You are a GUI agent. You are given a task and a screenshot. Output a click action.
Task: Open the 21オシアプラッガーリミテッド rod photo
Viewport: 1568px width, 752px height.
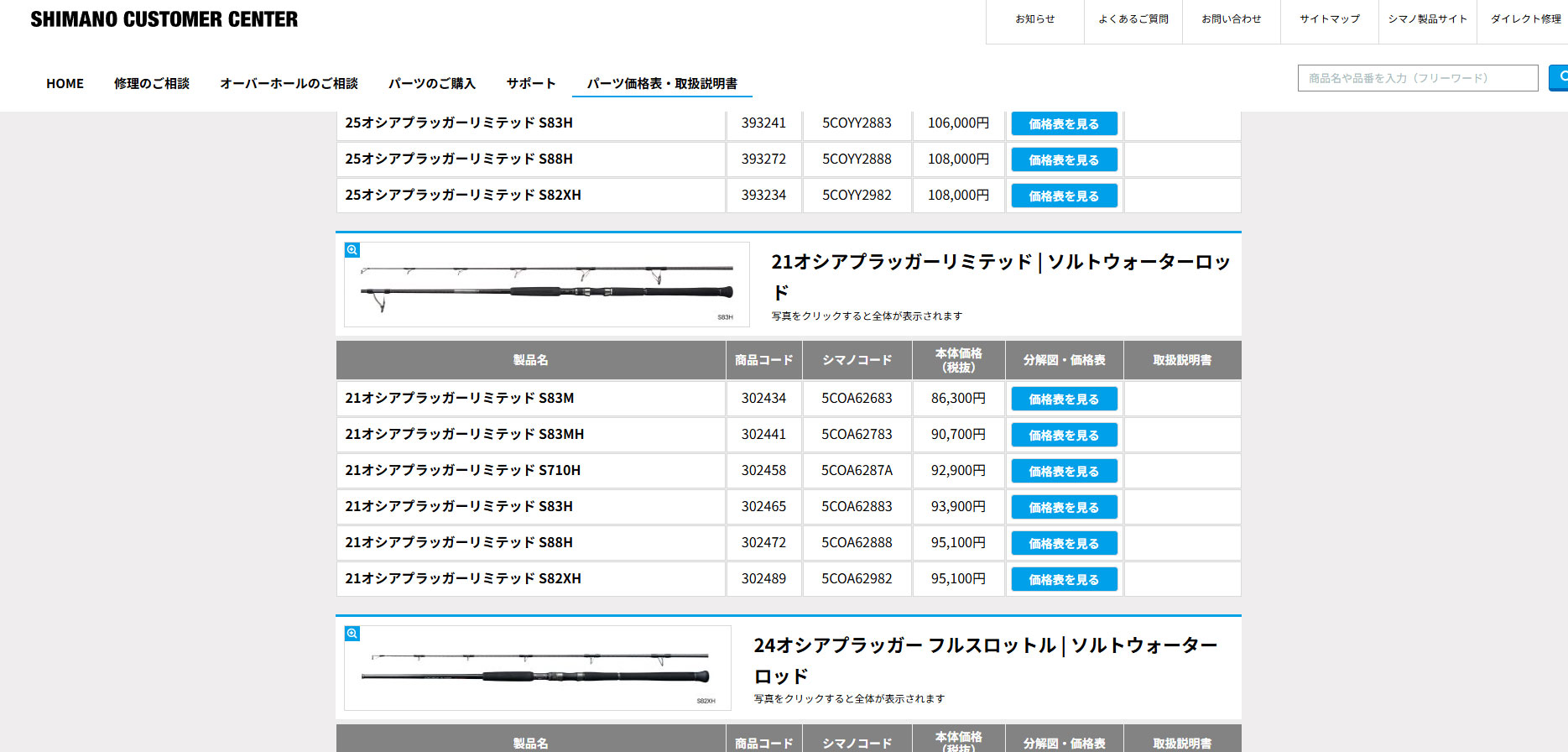[x=547, y=285]
